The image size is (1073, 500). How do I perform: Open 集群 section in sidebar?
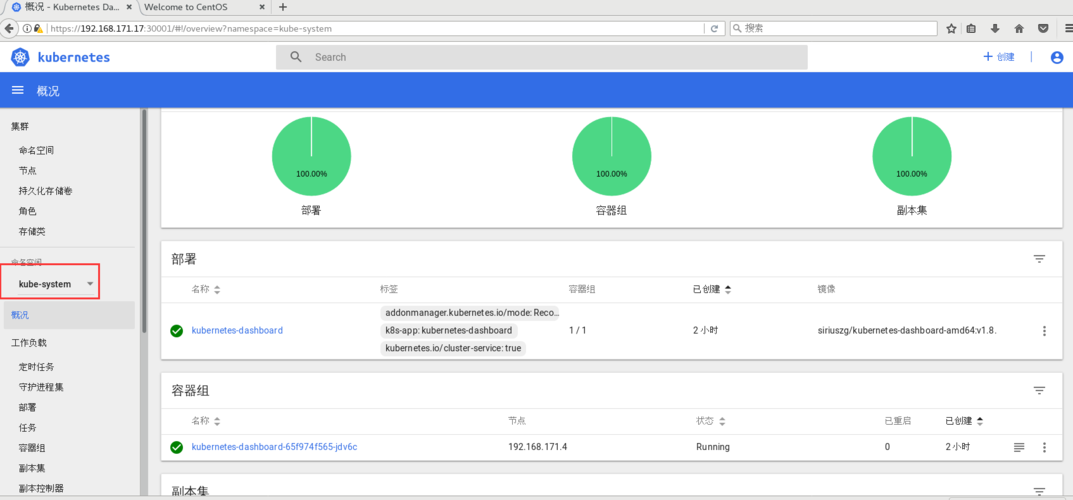(x=20, y=127)
